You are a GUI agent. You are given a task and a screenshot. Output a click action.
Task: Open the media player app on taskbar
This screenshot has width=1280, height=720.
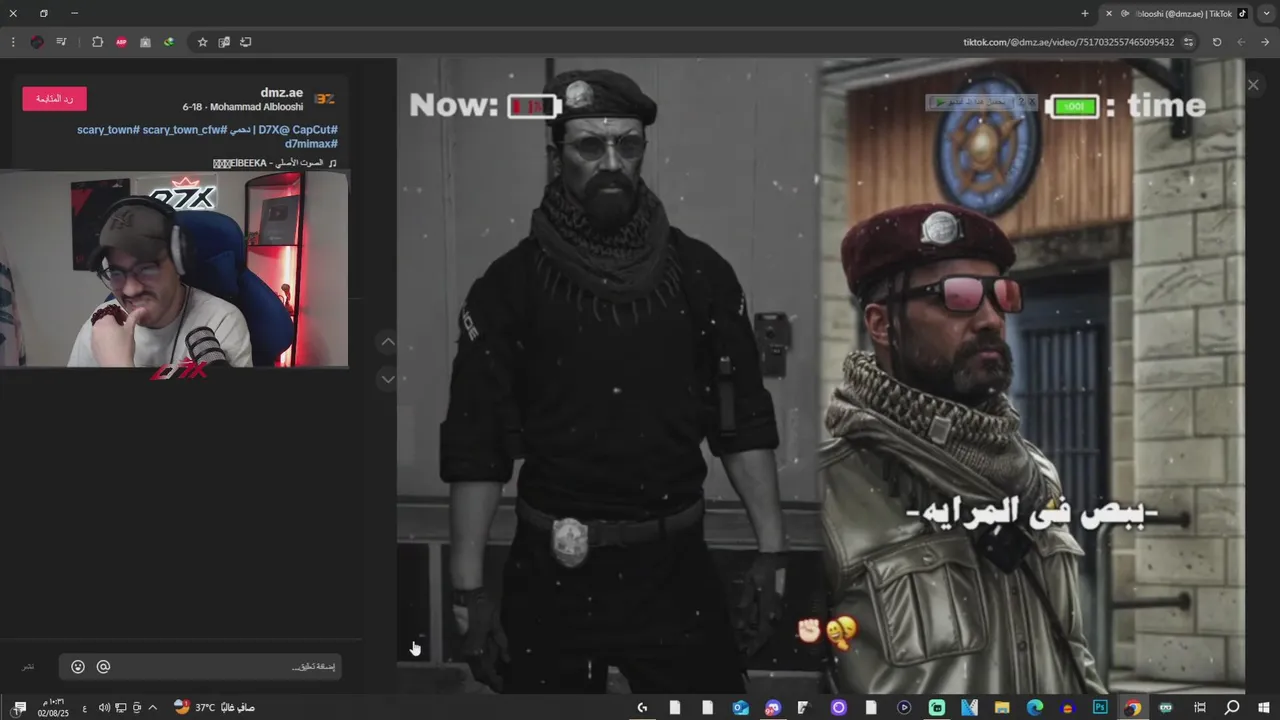[x=904, y=707]
